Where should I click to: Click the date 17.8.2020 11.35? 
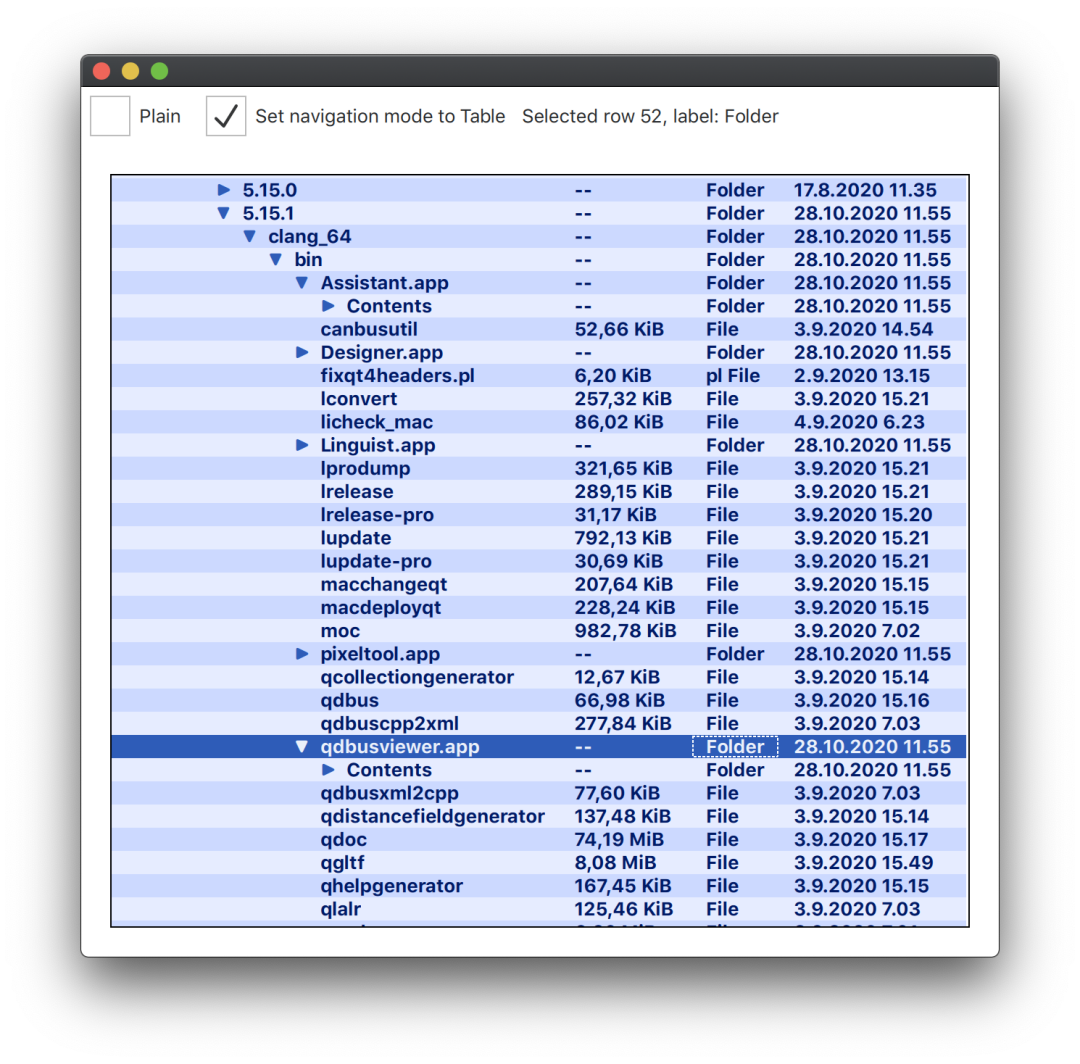coord(865,189)
